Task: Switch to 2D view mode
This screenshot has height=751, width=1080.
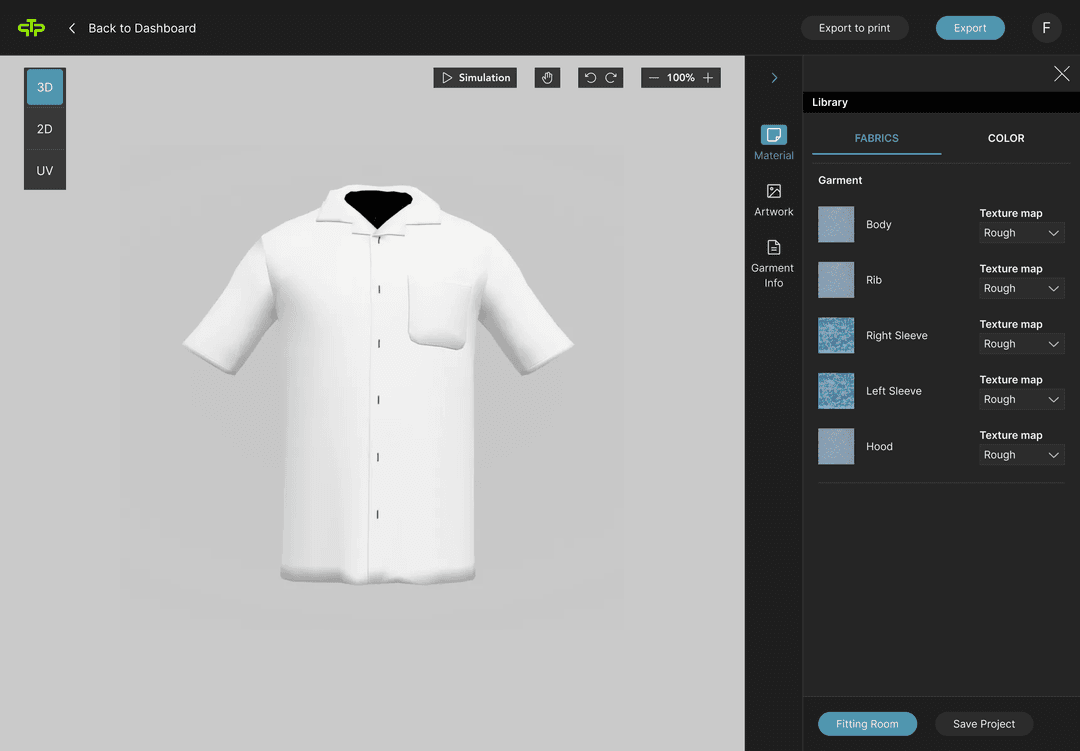Action: point(44,128)
